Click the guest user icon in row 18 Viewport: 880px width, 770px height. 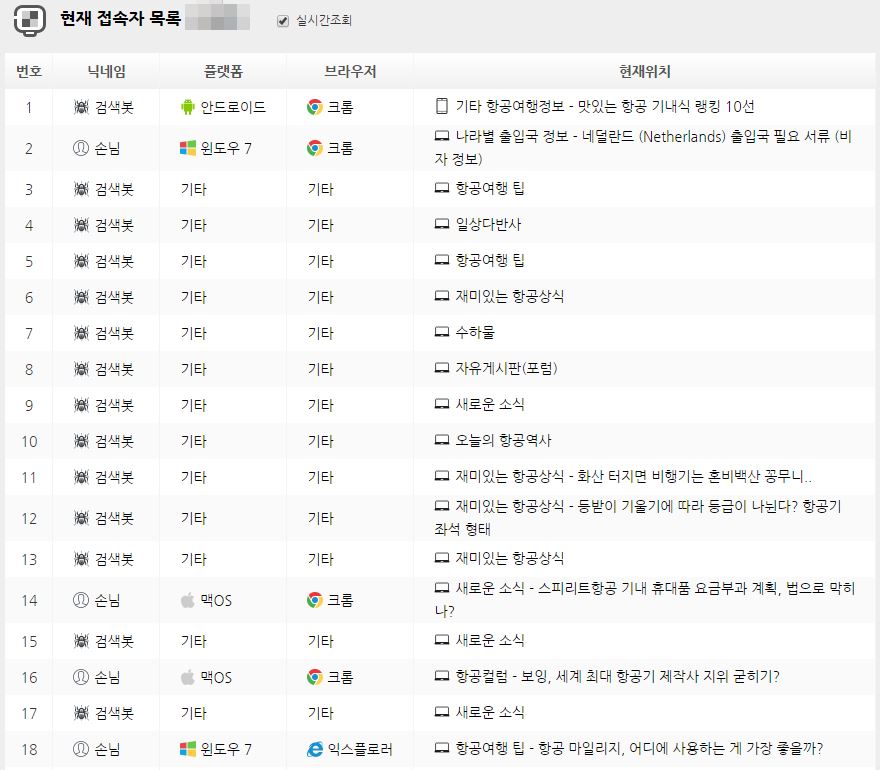pos(81,749)
